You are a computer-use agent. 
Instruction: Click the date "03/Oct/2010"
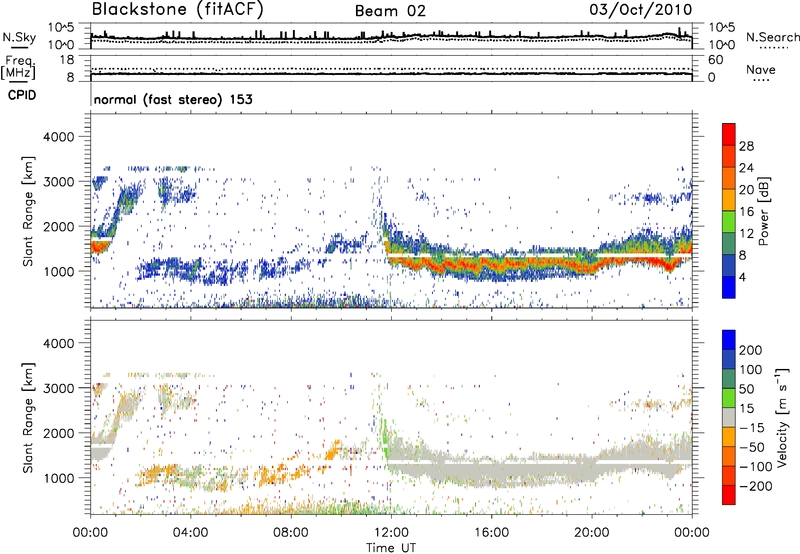pyautogui.click(x=641, y=9)
